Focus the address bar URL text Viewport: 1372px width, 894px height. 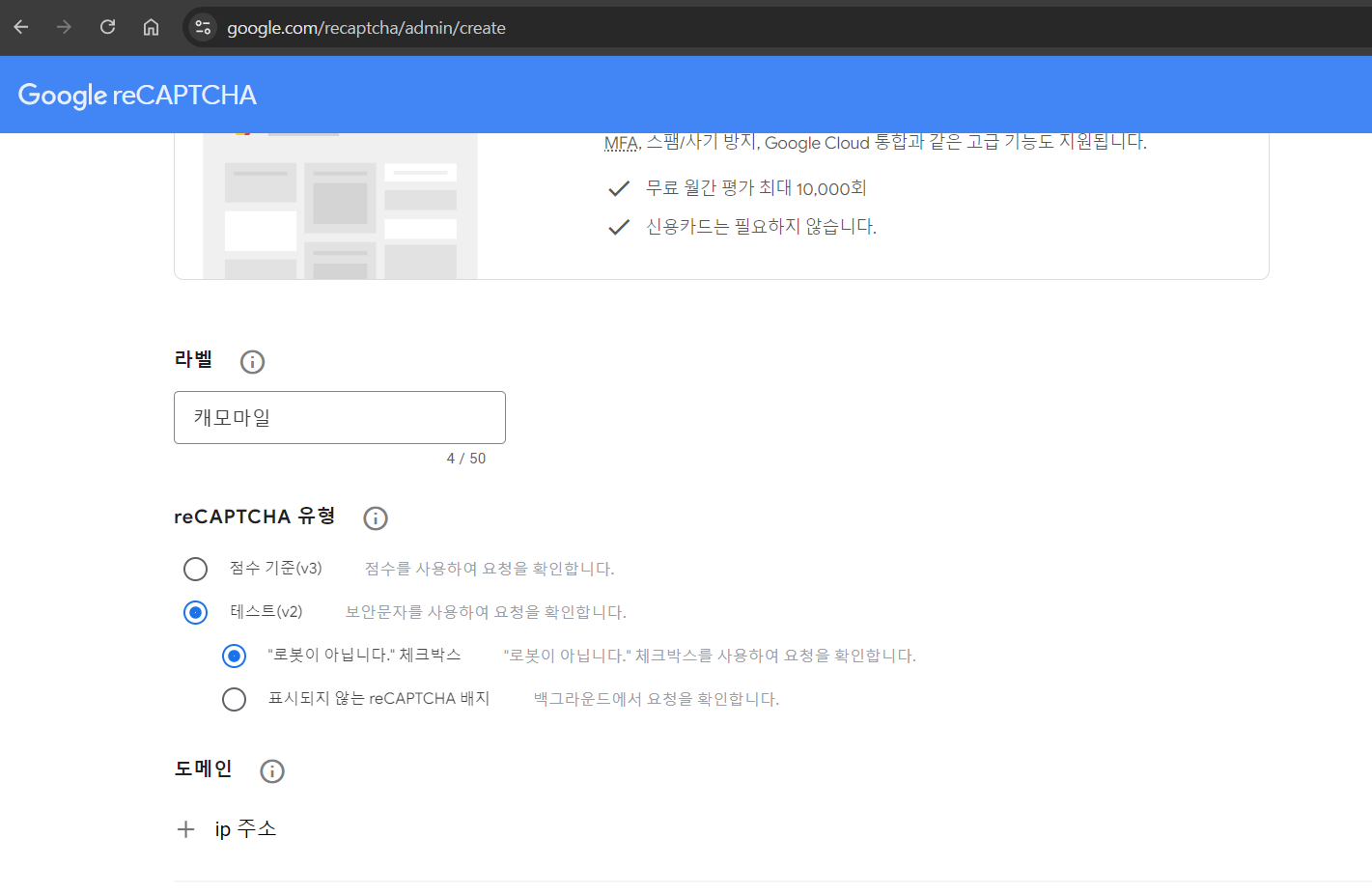click(366, 28)
